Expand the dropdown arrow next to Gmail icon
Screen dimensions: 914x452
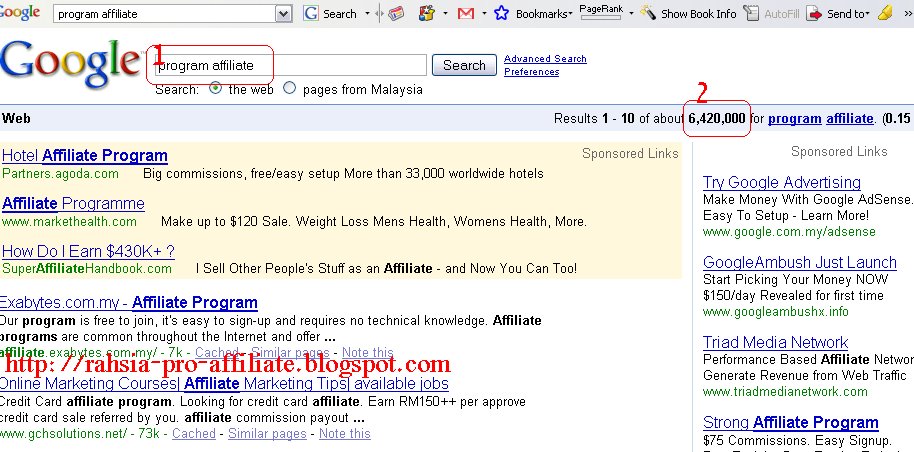pos(484,14)
